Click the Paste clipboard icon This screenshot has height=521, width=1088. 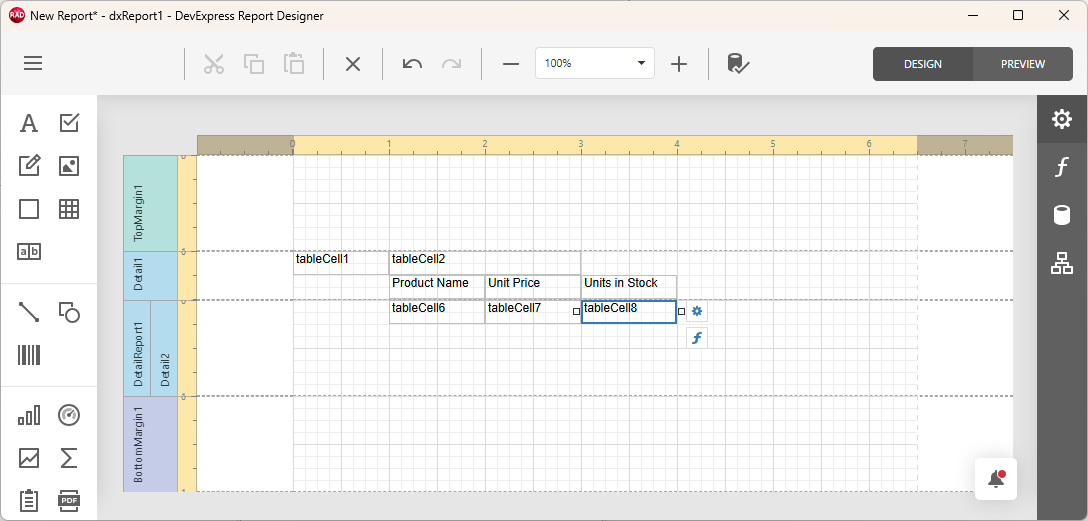[294, 64]
